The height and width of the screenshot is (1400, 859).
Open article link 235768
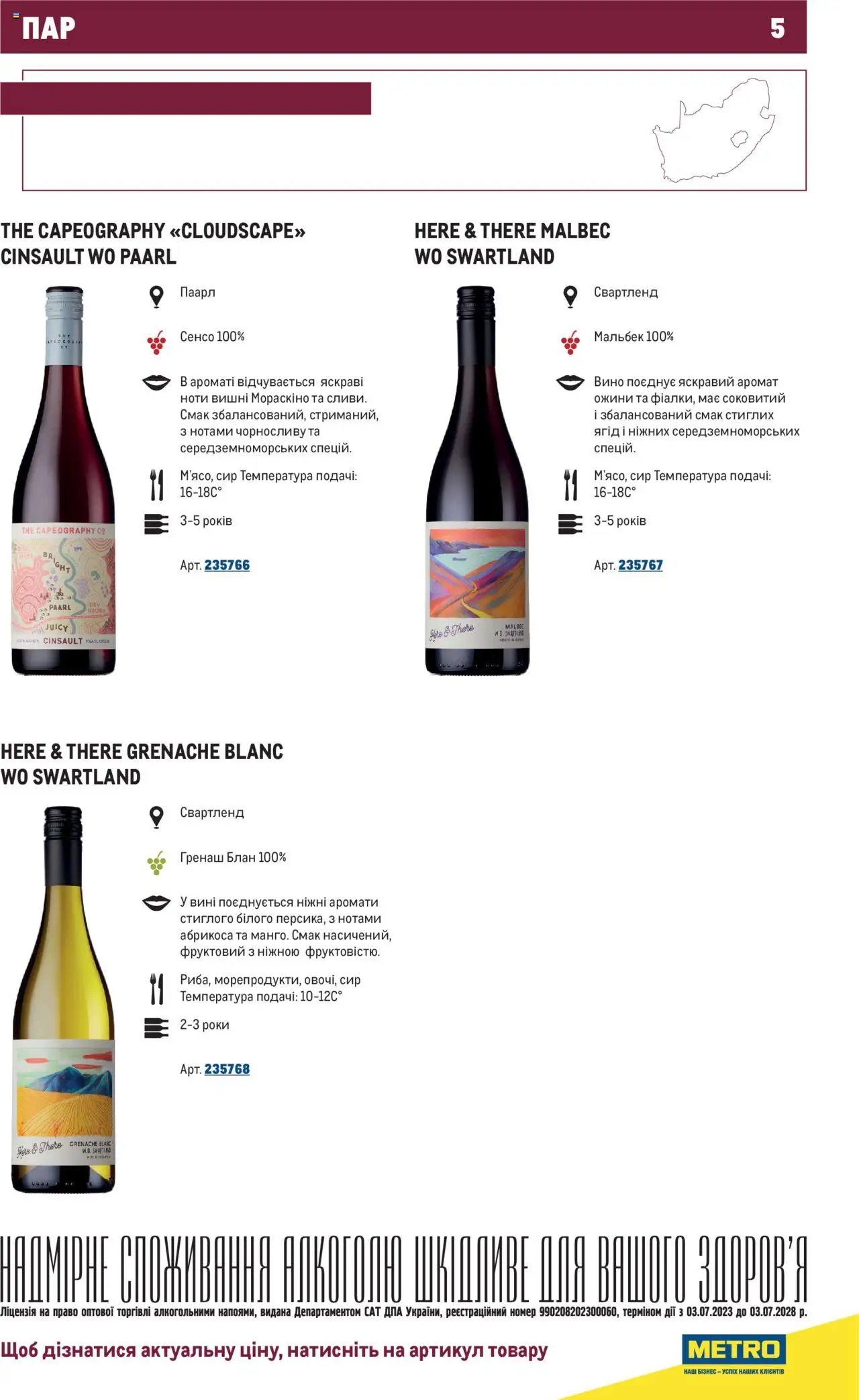227,1069
